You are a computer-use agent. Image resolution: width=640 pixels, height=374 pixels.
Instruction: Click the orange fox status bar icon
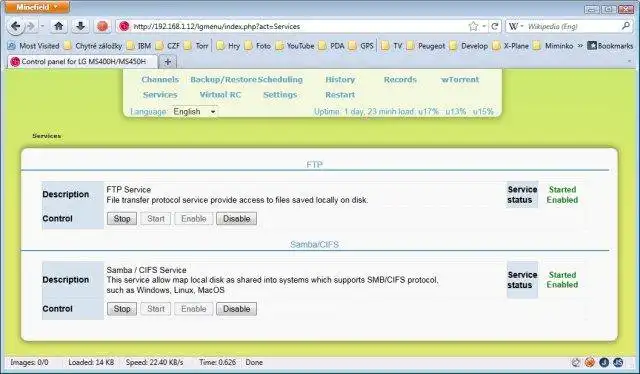pyautogui.click(x=590, y=362)
